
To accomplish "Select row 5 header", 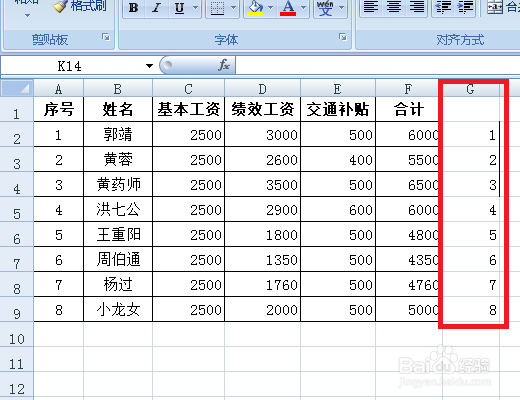I will (x=17, y=209).
